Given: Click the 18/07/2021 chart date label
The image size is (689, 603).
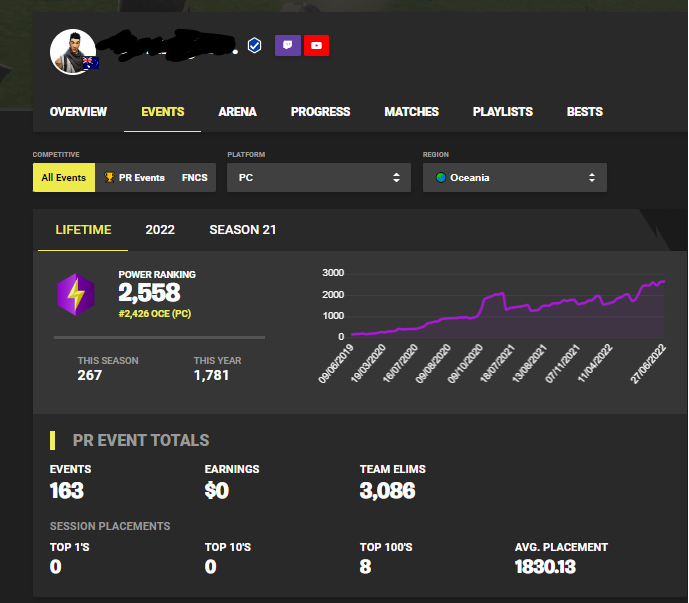Looking at the screenshot, I should click(x=497, y=364).
